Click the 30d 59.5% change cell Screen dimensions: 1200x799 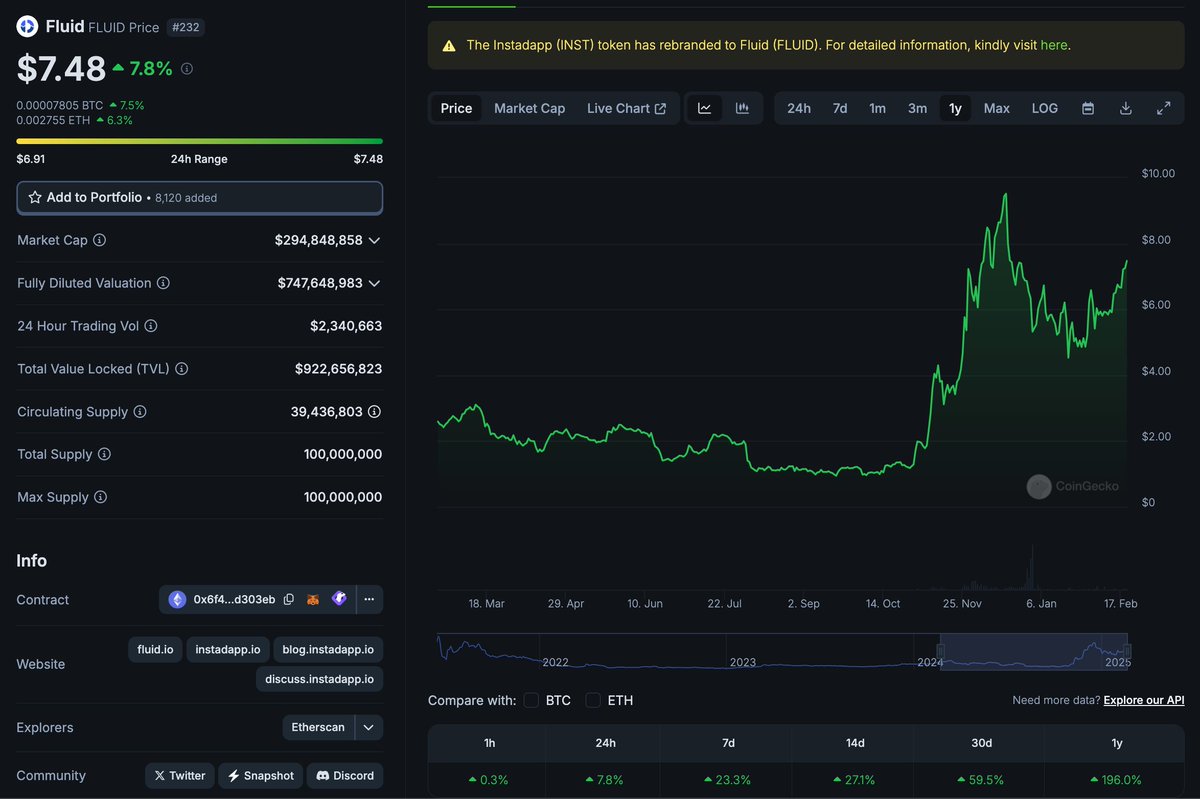(x=981, y=780)
